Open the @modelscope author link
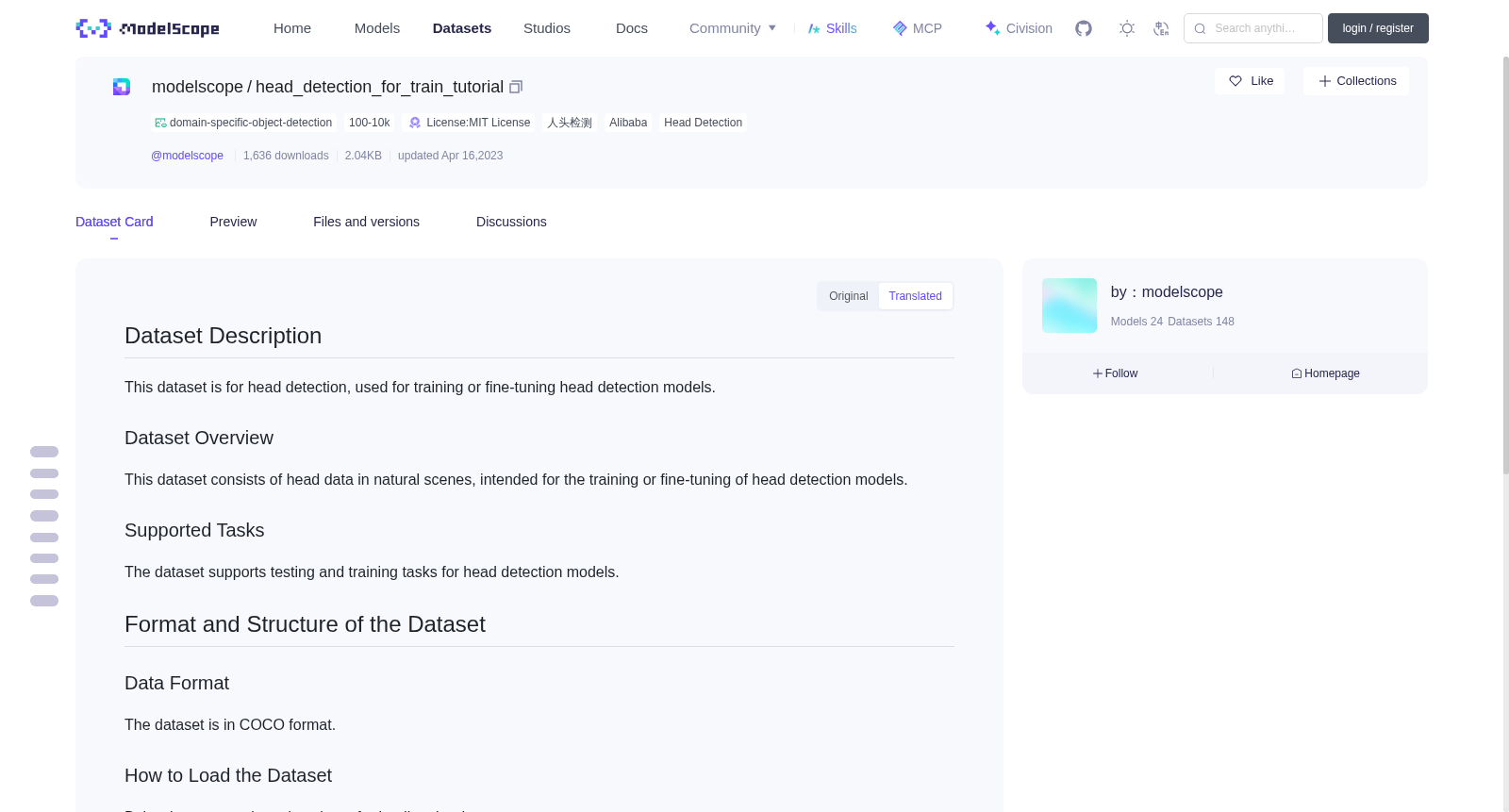This screenshot has height=812, width=1509. (x=187, y=156)
